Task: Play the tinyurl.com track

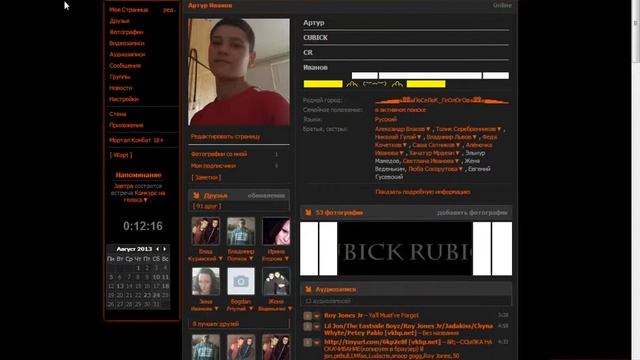Action: 307,342
